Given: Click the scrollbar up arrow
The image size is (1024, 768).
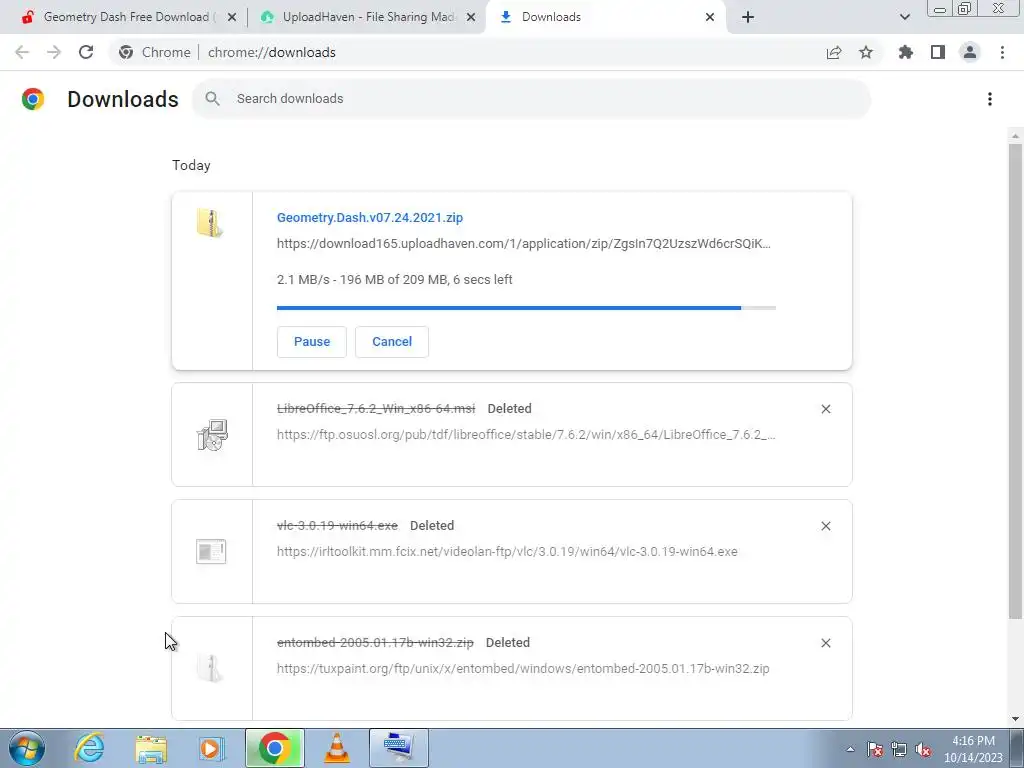Looking at the screenshot, I should 1015,136.
